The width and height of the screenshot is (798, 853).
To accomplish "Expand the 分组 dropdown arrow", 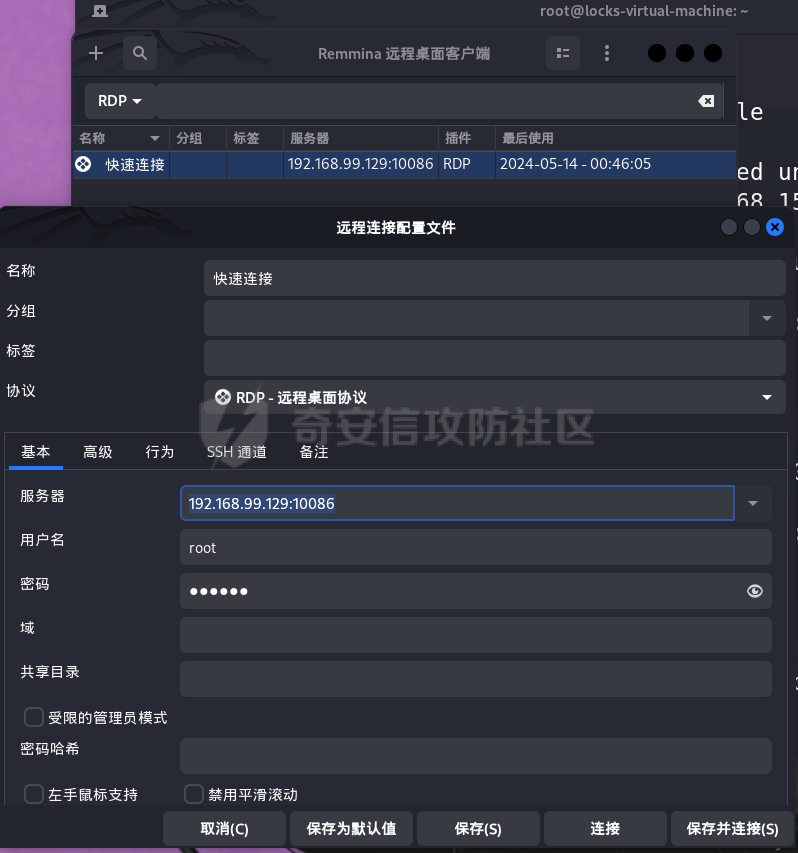I will coord(767,318).
